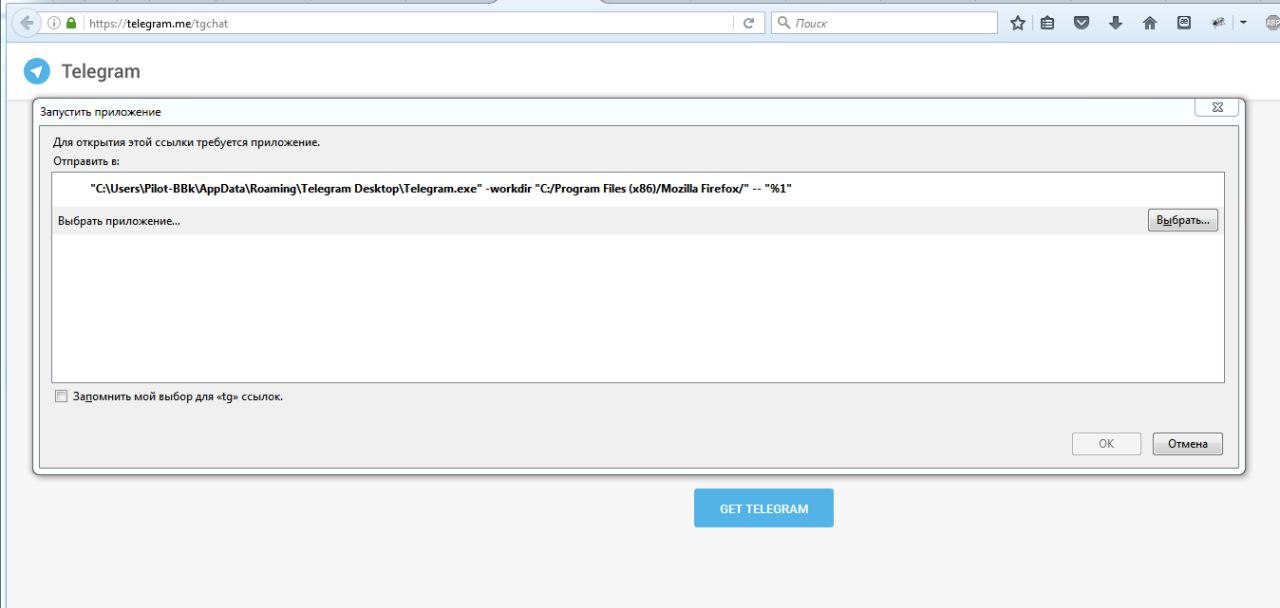Click the 'ae' extension toolbar icon
This screenshot has width=1280, height=608.
pyautogui.click(x=1184, y=23)
